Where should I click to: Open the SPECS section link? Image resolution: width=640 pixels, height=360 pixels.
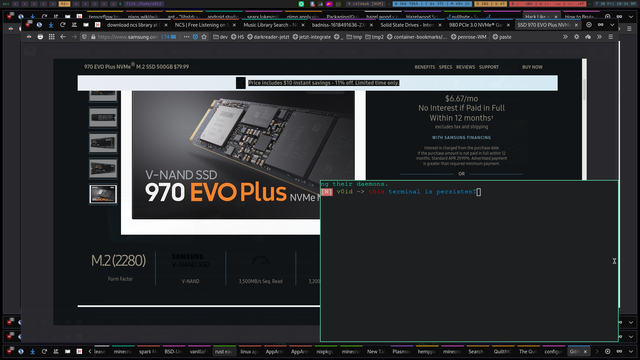pos(445,67)
